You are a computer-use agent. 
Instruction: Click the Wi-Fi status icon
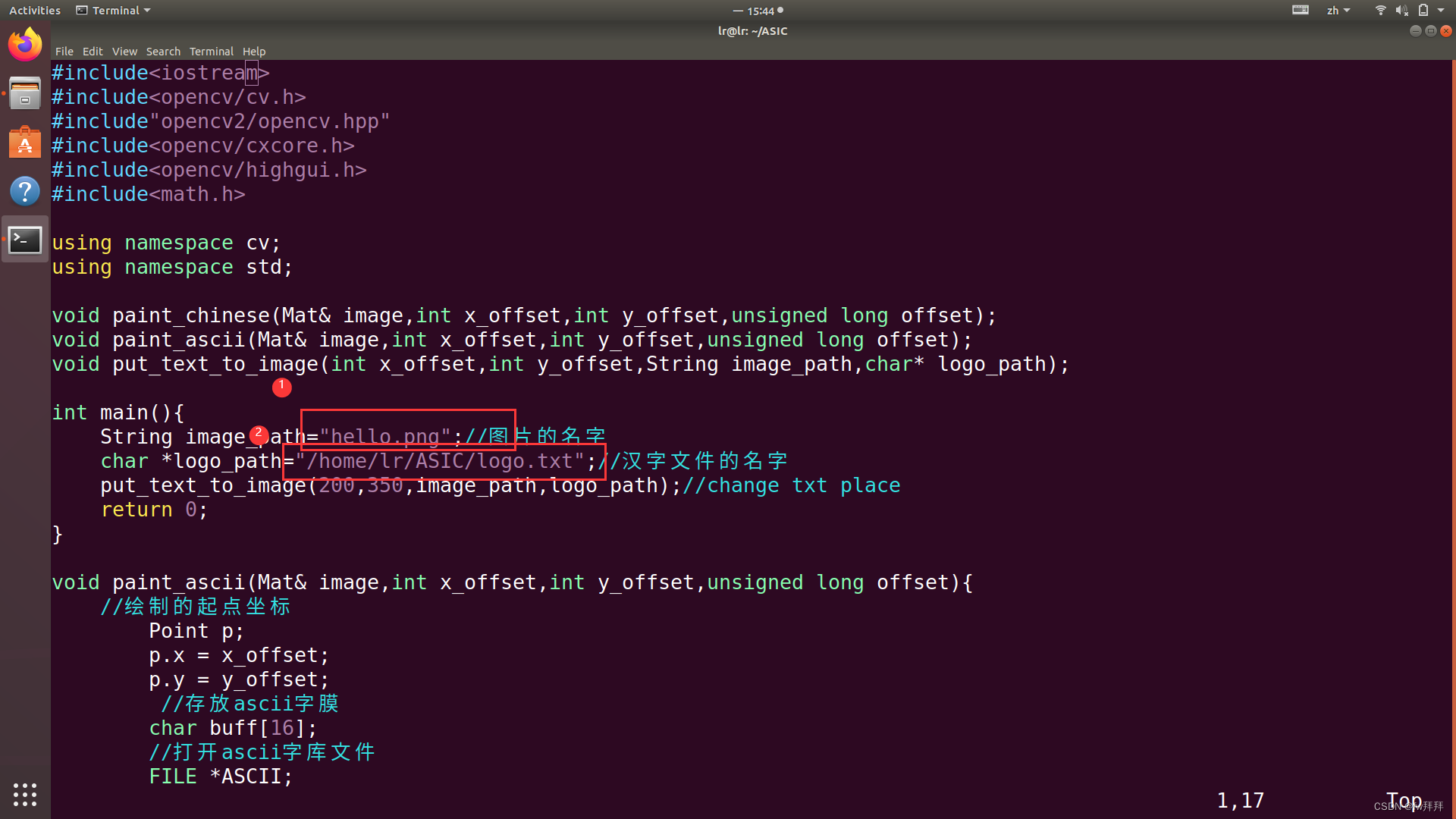pyautogui.click(x=1380, y=11)
